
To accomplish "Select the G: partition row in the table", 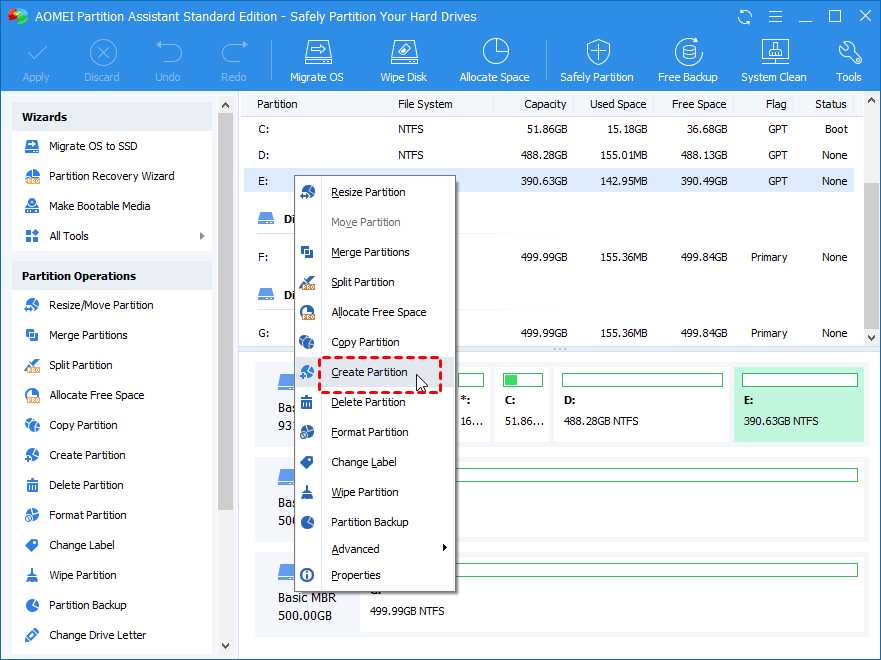I will [549, 333].
